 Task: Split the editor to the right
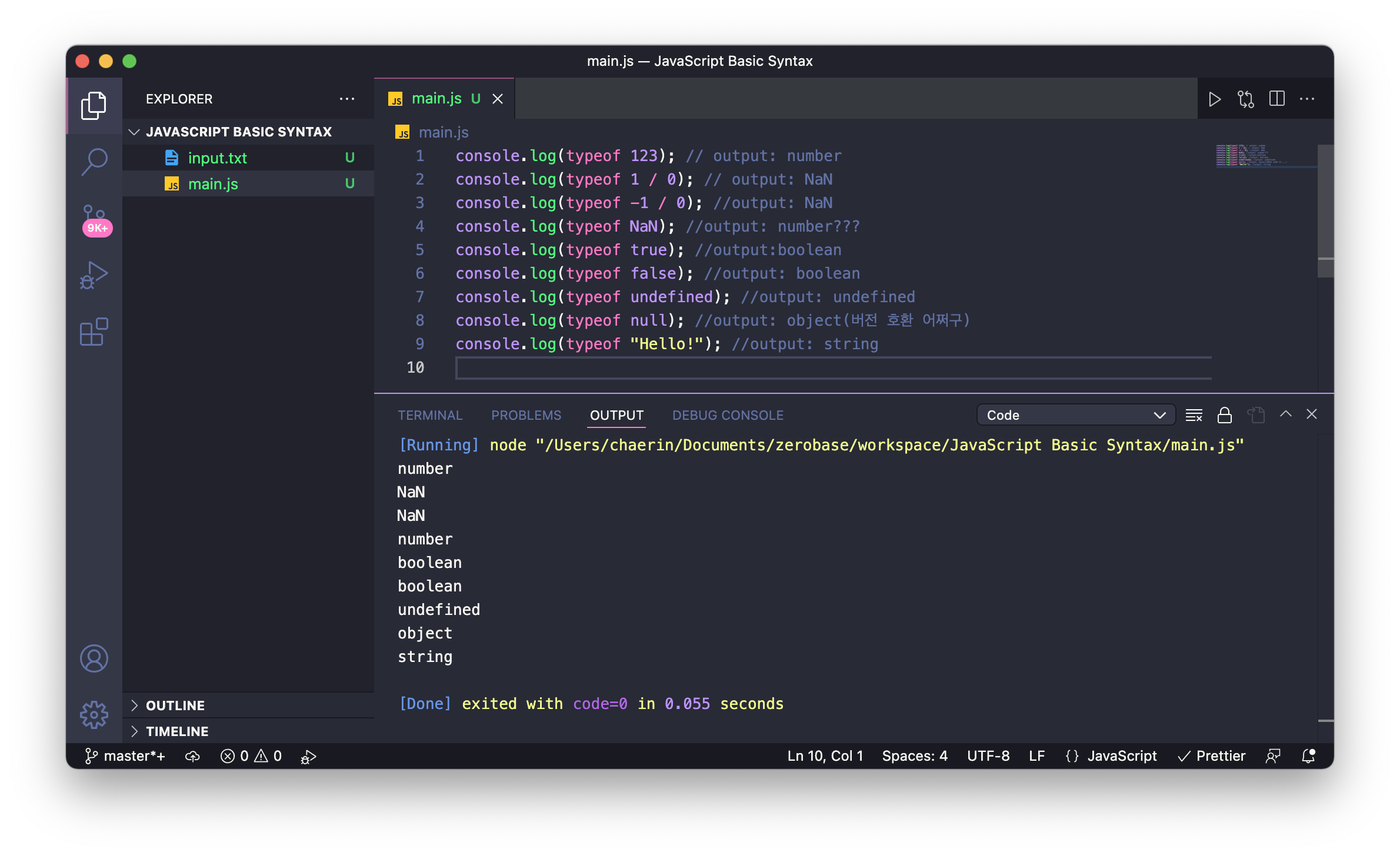click(x=1276, y=99)
